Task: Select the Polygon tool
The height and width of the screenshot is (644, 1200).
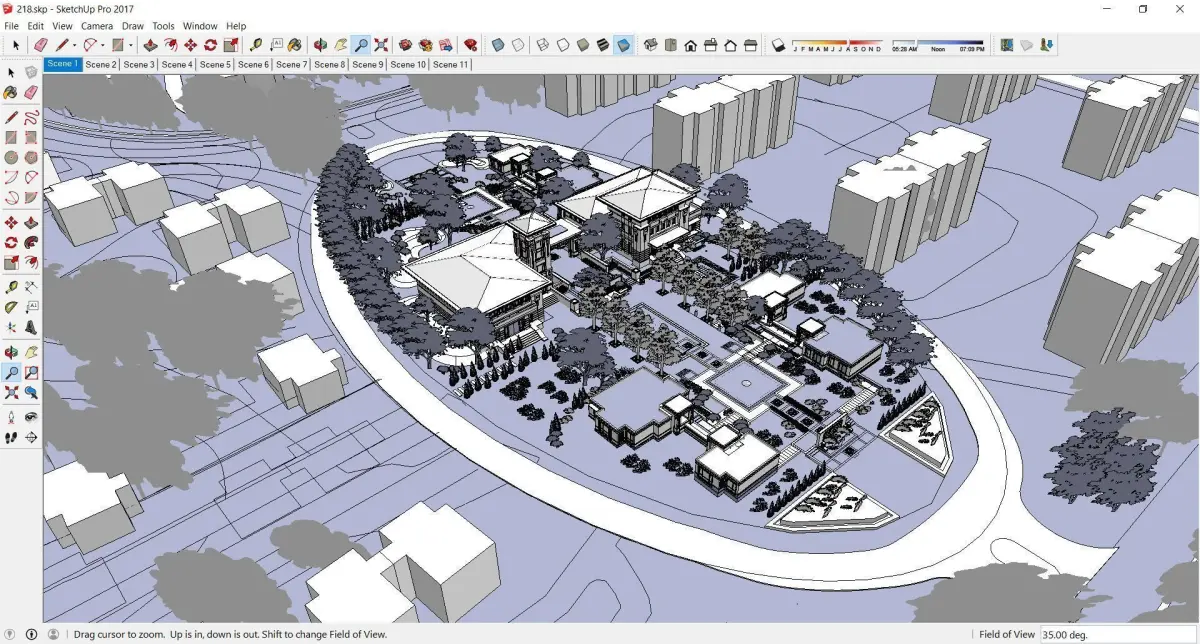Action: tap(31, 157)
